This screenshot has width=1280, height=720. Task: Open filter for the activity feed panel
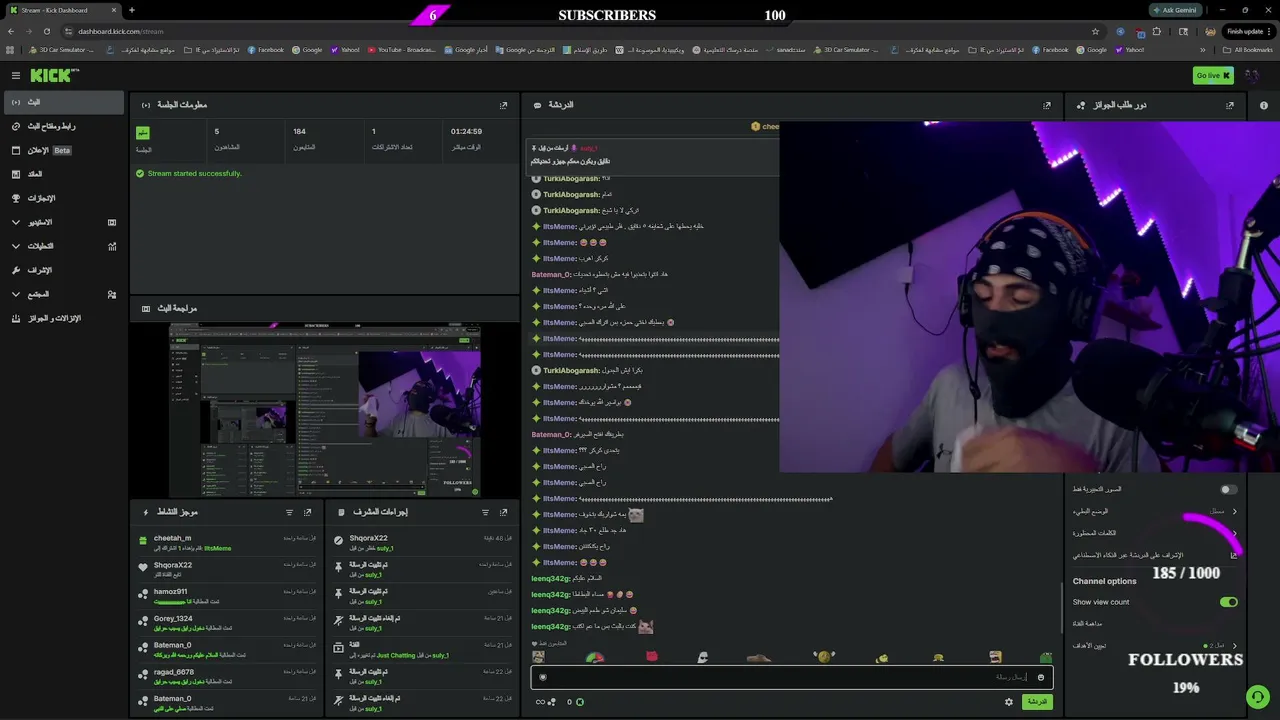[289, 512]
